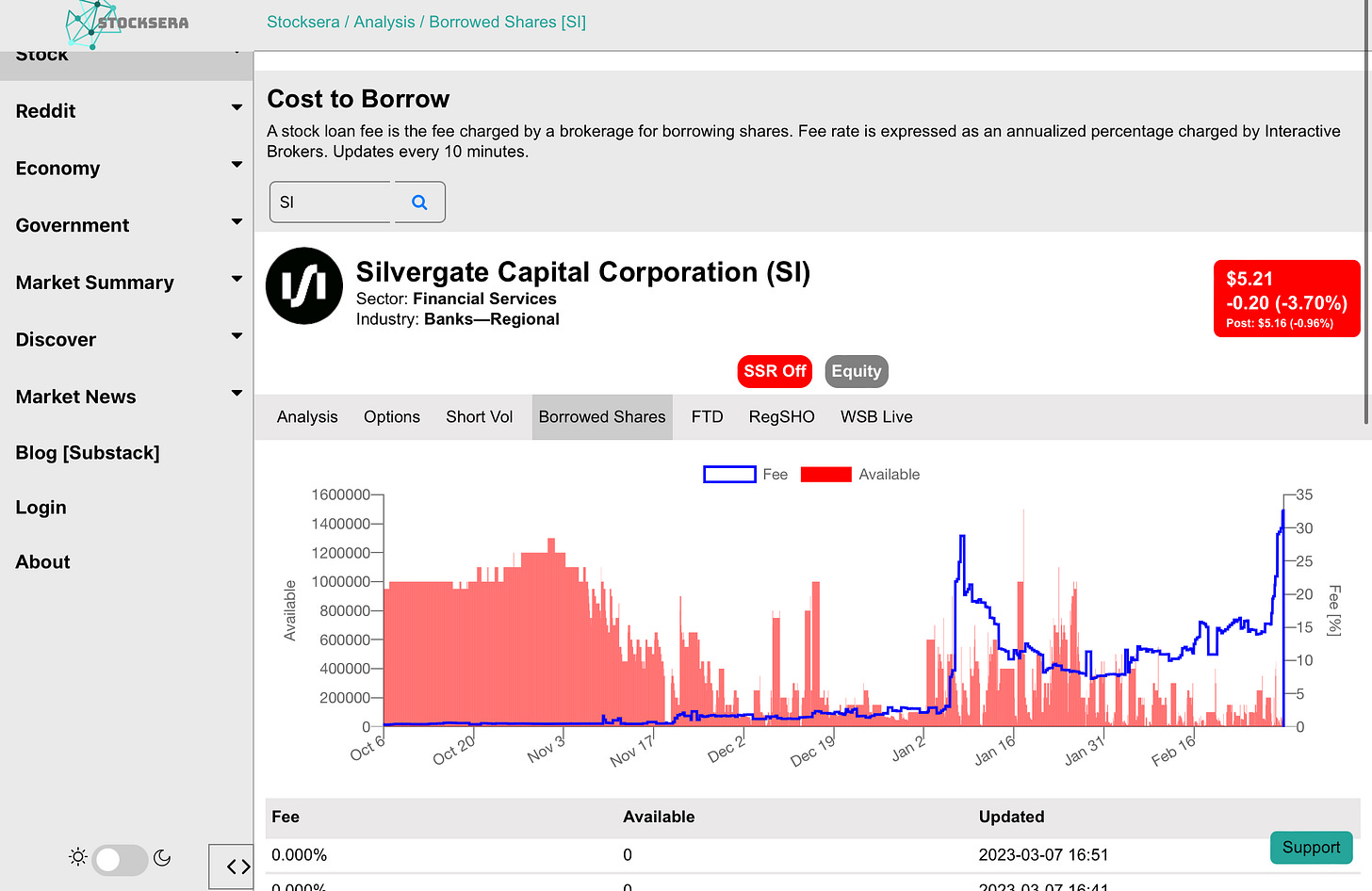Click the sun light-mode icon

pos(78,857)
